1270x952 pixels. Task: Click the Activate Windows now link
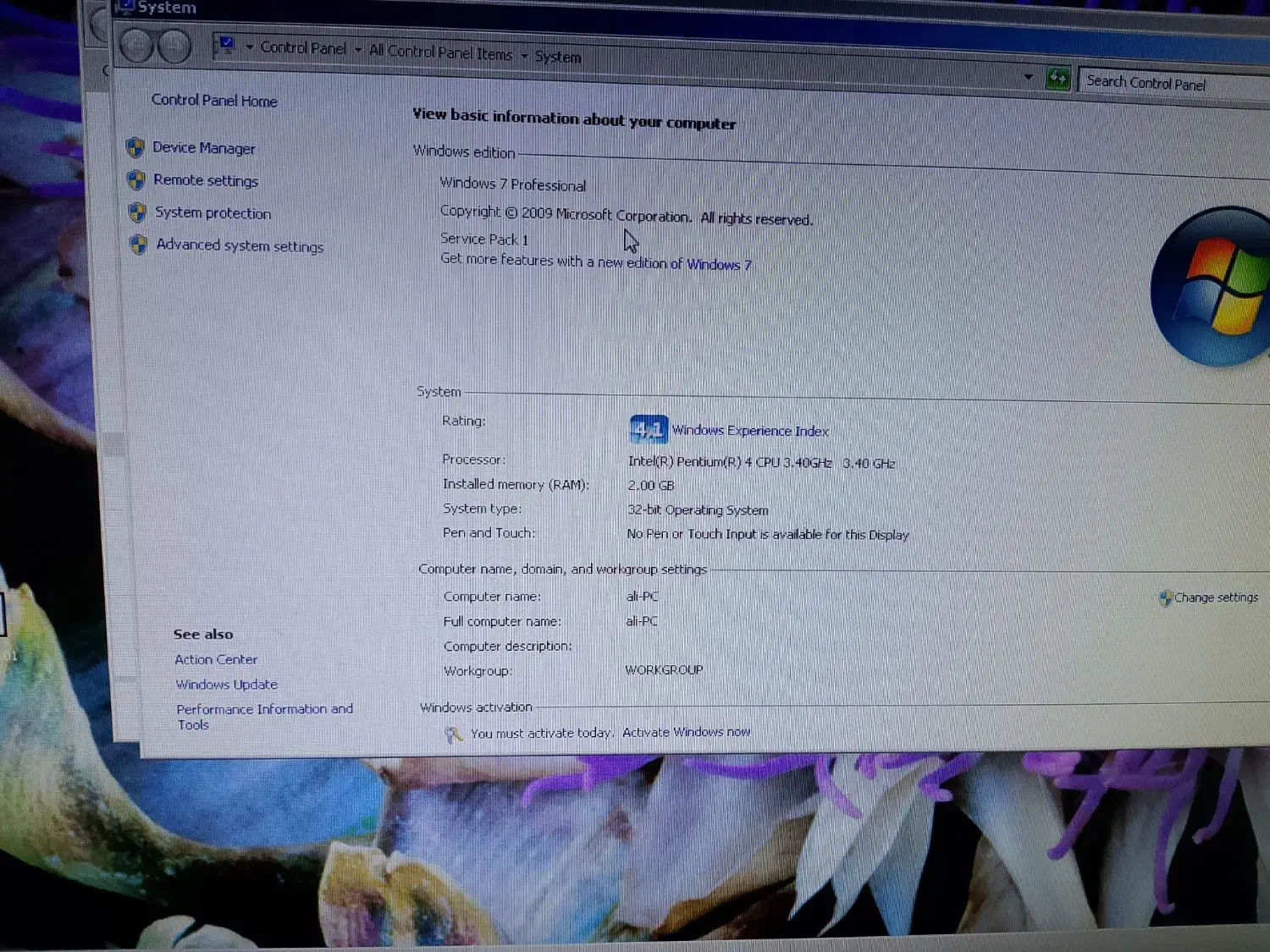point(686,732)
